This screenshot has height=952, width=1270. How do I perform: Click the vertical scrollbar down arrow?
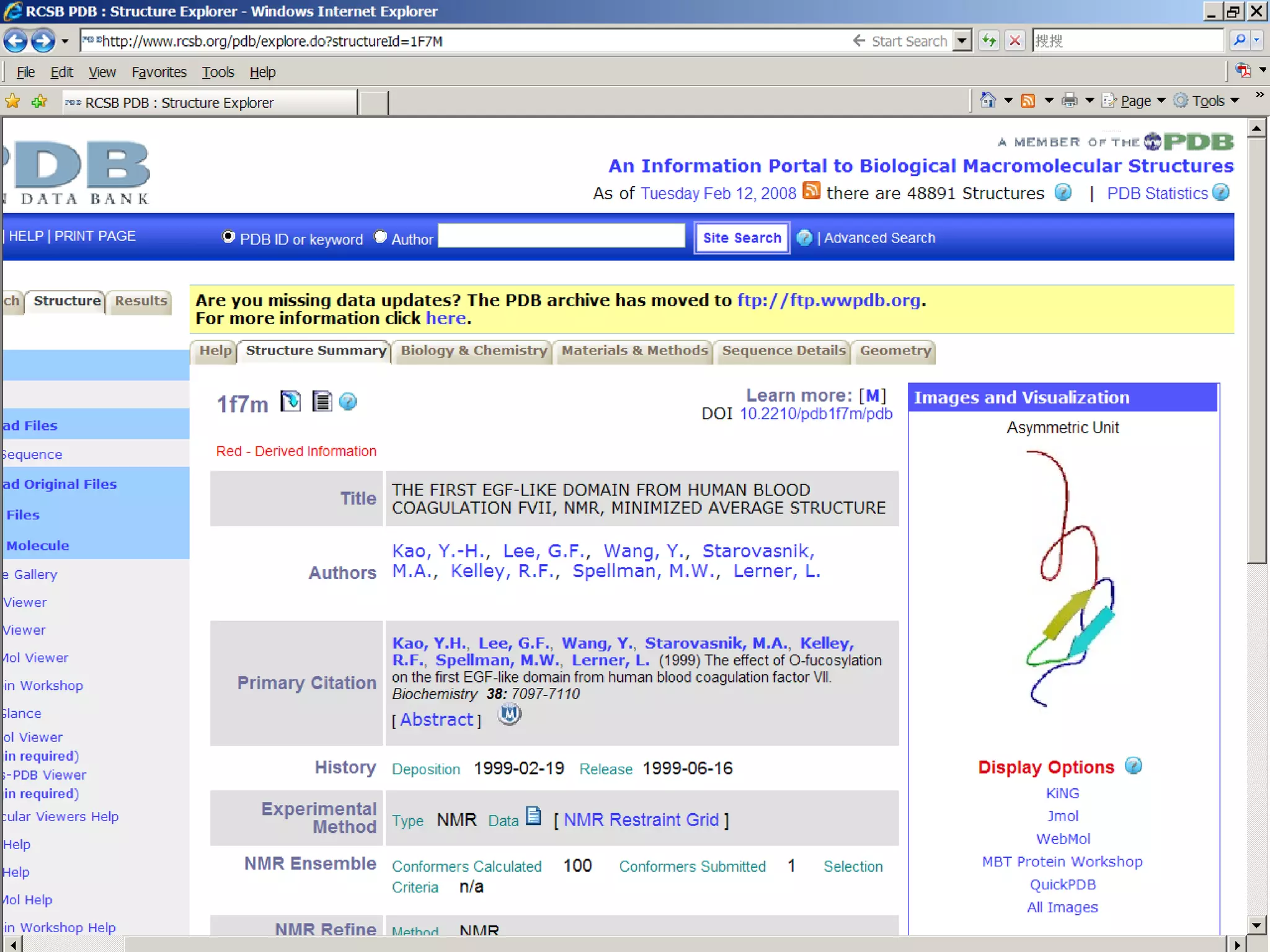[1256, 925]
